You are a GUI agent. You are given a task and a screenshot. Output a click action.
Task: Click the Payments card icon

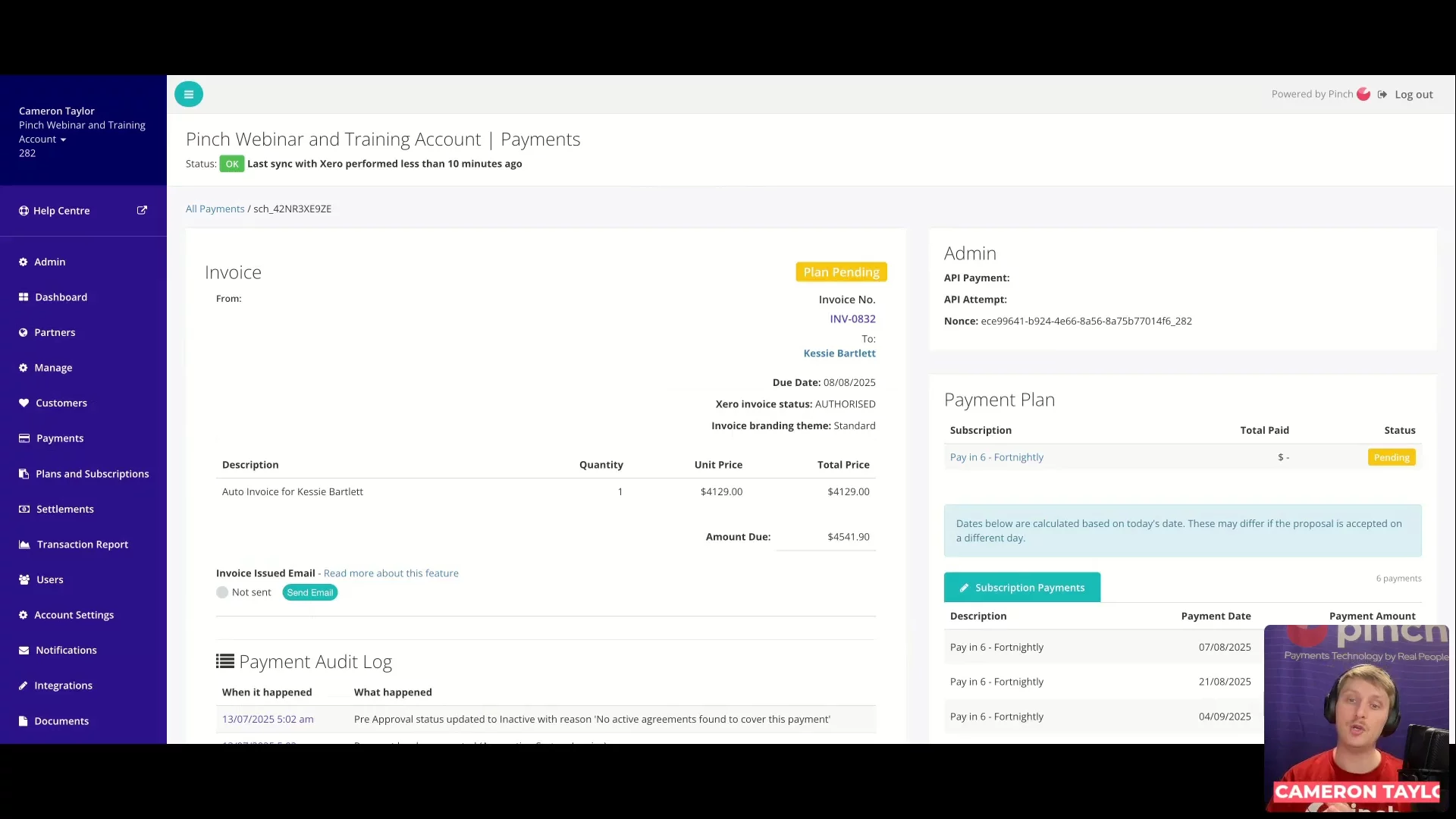[x=24, y=438]
